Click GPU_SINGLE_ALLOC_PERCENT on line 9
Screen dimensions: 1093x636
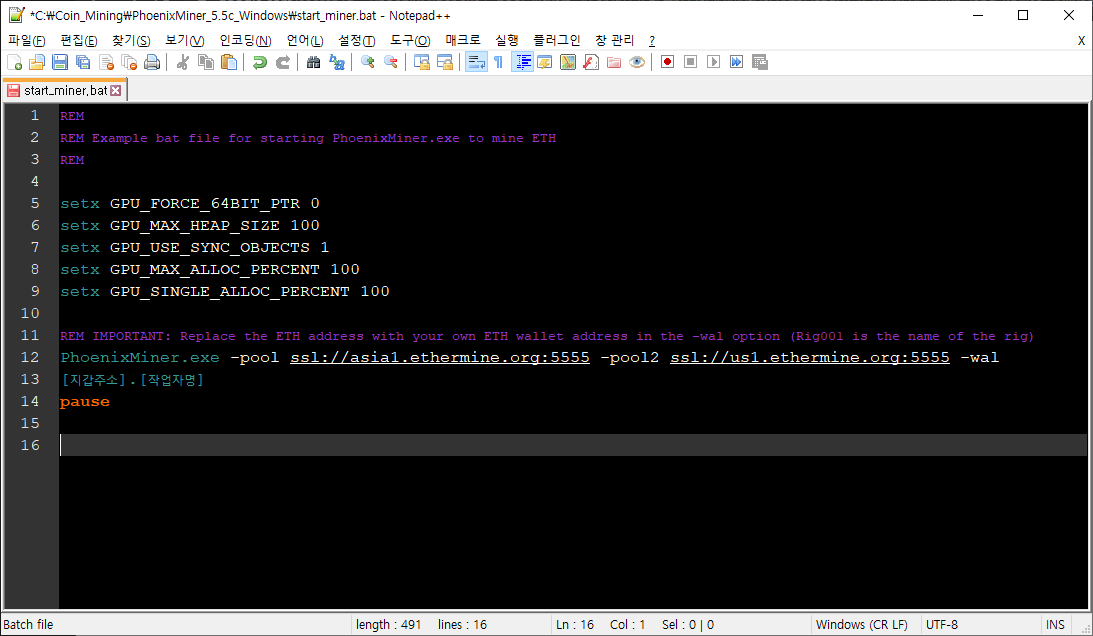[229, 292]
